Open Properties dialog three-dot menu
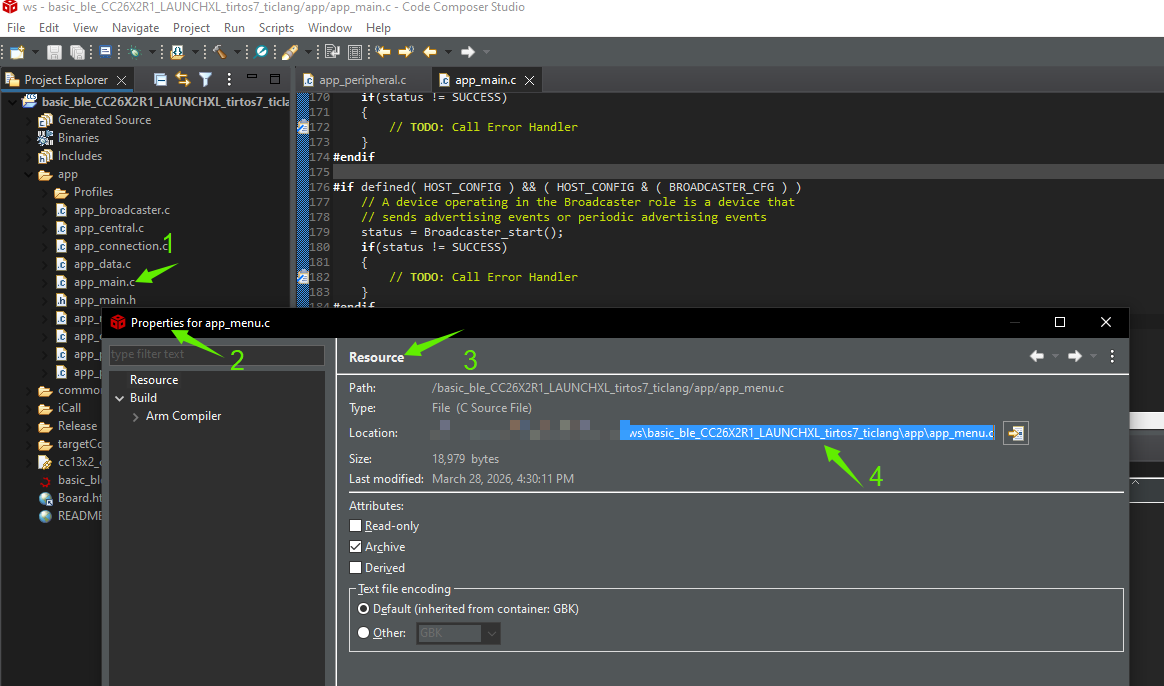Viewport: 1164px width, 686px height. [1112, 356]
